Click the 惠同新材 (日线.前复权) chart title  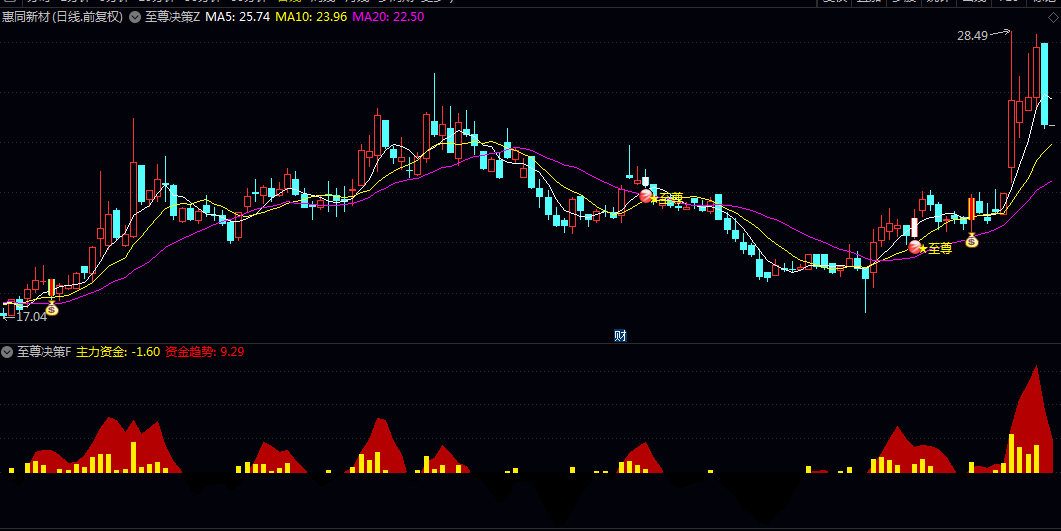point(62,17)
